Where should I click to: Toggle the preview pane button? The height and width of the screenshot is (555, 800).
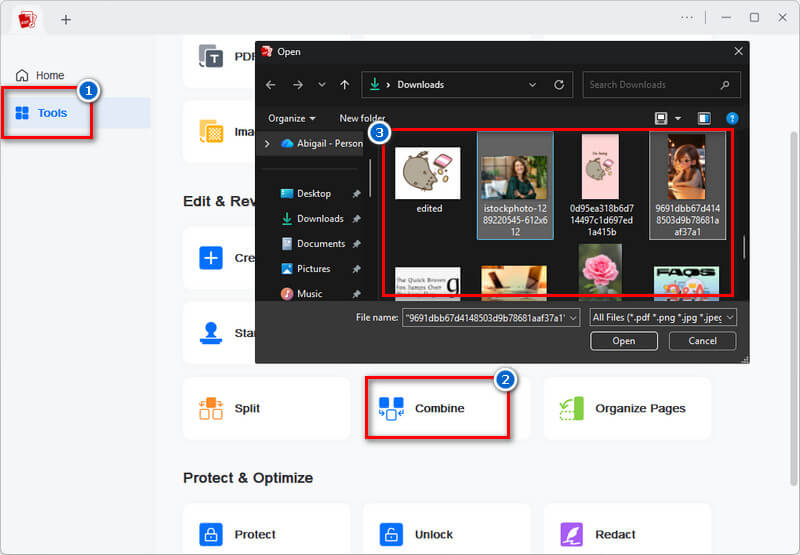[703, 118]
